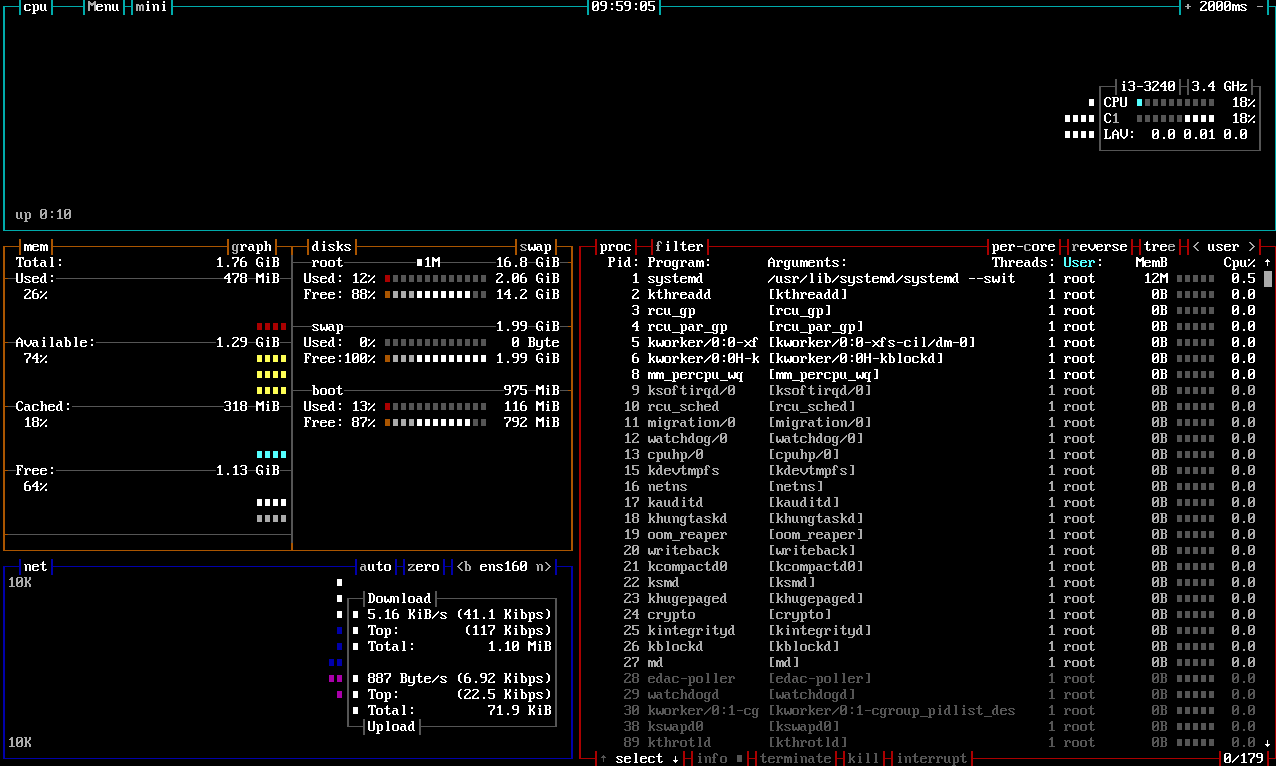Kill the selected process
The width and height of the screenshot is (1276, 766).
coord(861,758)
